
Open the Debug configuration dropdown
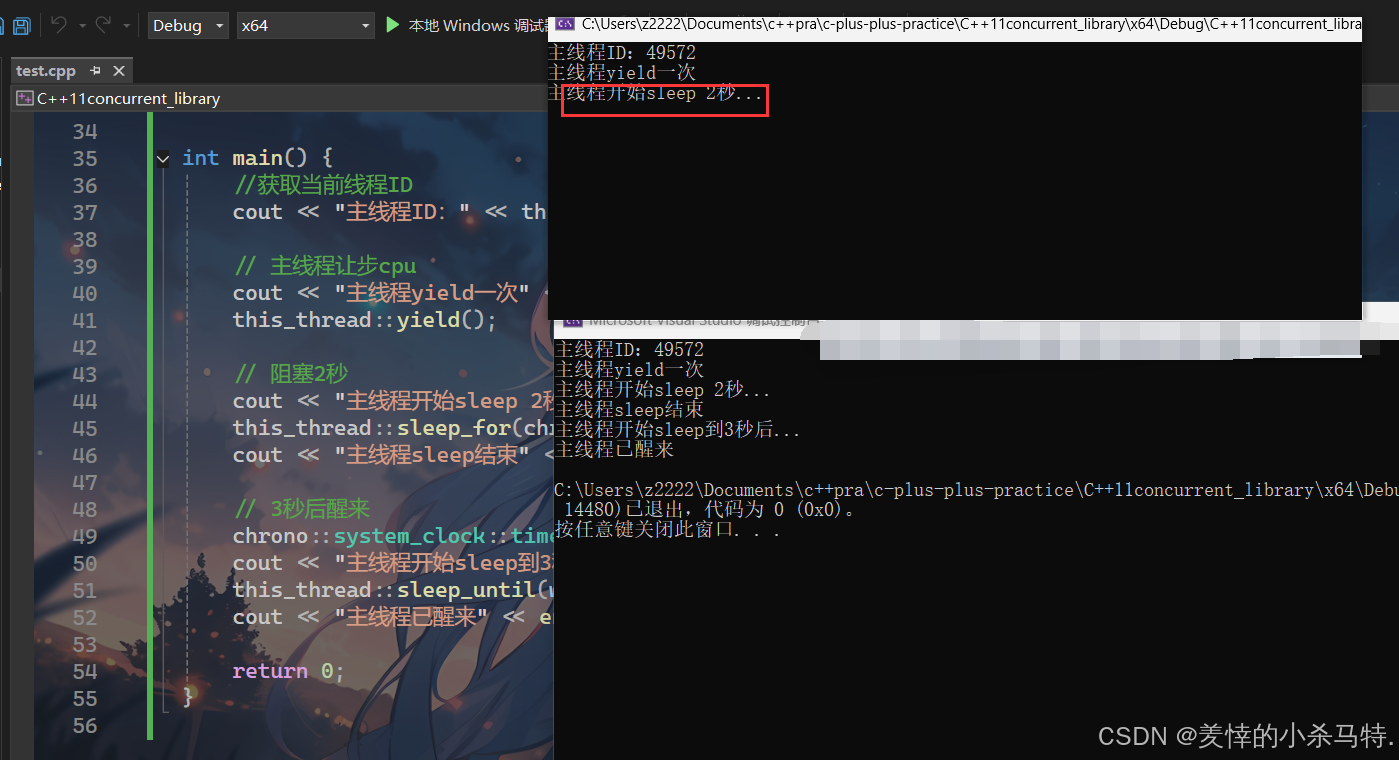click(x=188, y=25)
